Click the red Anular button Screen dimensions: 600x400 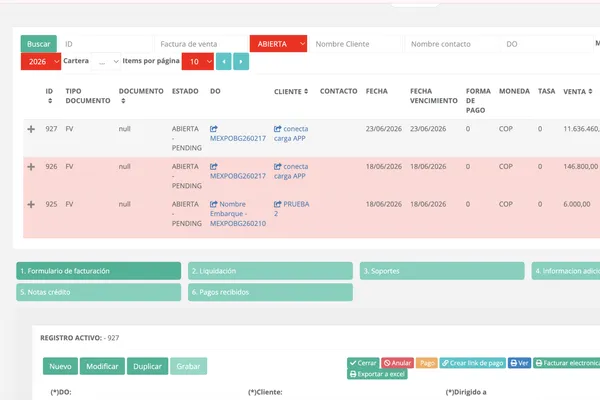click(x=397, y=363)
